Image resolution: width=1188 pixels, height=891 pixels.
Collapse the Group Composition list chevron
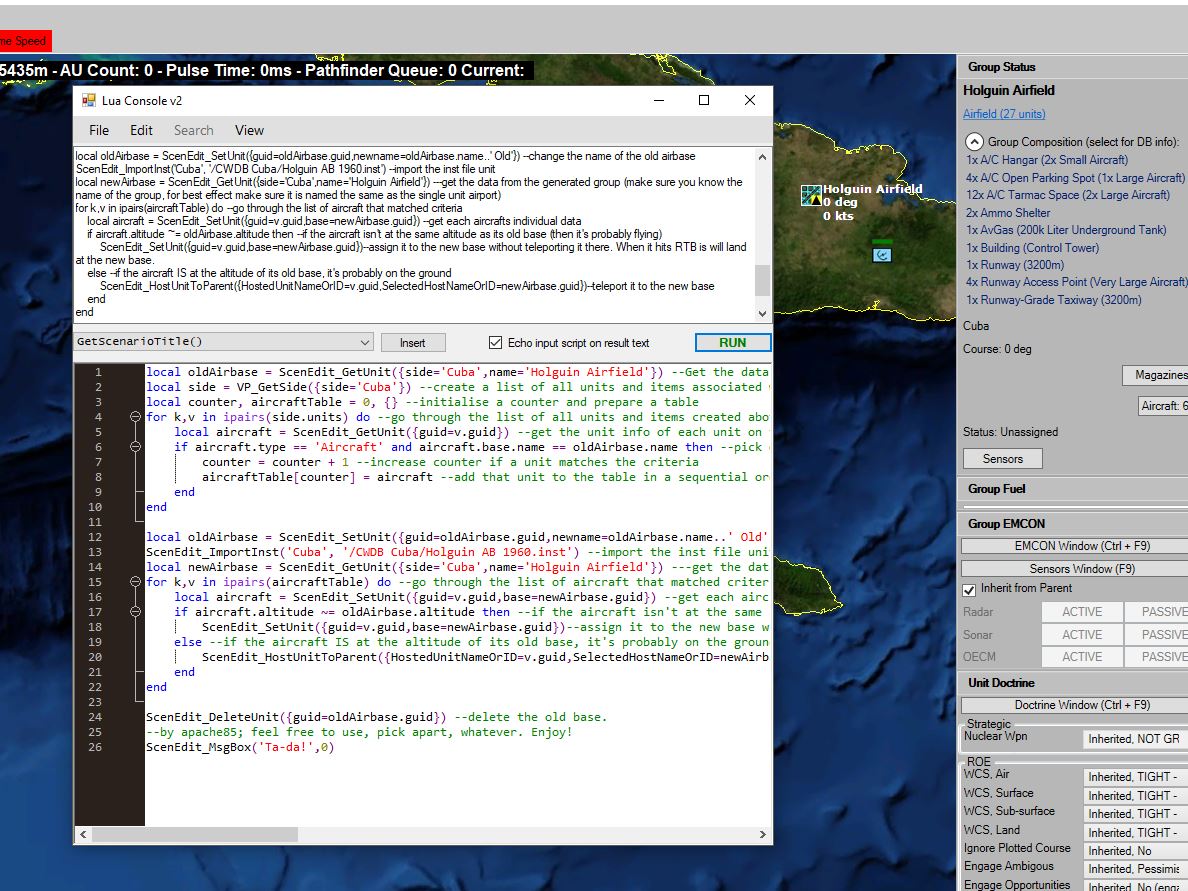[x=974, y=142]
